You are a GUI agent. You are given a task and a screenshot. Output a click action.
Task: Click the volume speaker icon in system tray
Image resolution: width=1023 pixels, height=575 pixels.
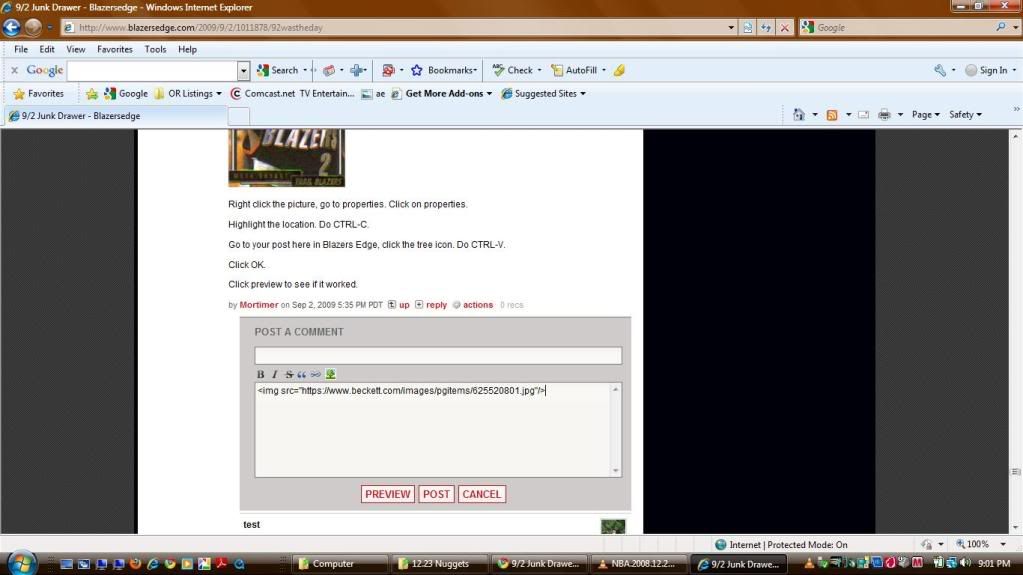[x=966, y=563]
